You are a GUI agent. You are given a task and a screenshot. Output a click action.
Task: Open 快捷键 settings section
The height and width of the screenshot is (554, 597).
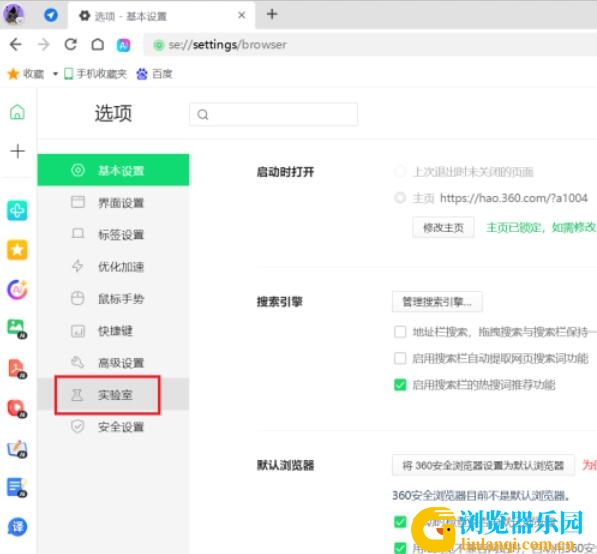[x=113, y=330]
